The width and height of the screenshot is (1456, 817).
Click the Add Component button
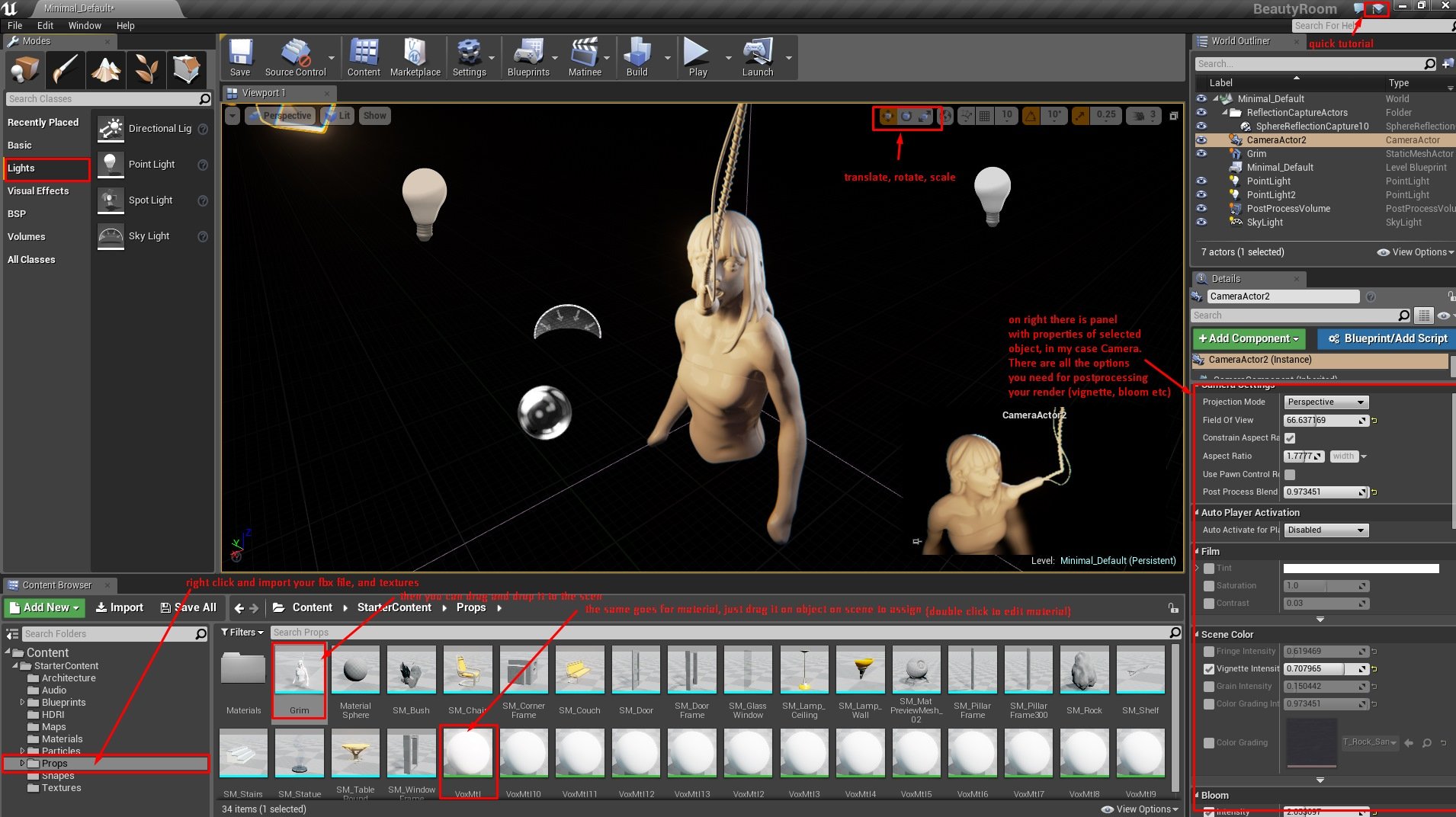(x=1249, y=338)
